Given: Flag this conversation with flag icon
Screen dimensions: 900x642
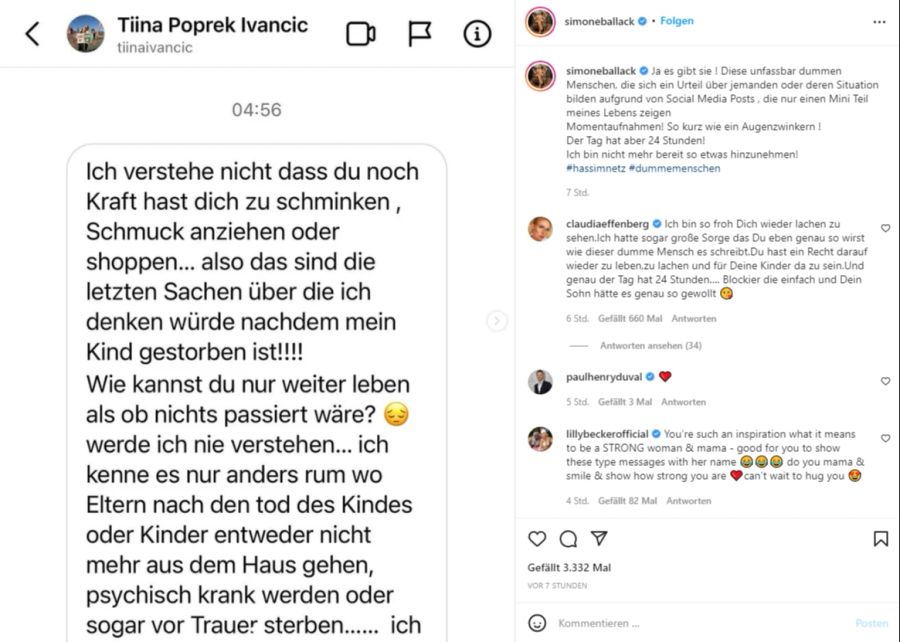Looking at the screenshot, I should (x=420, y=34).
